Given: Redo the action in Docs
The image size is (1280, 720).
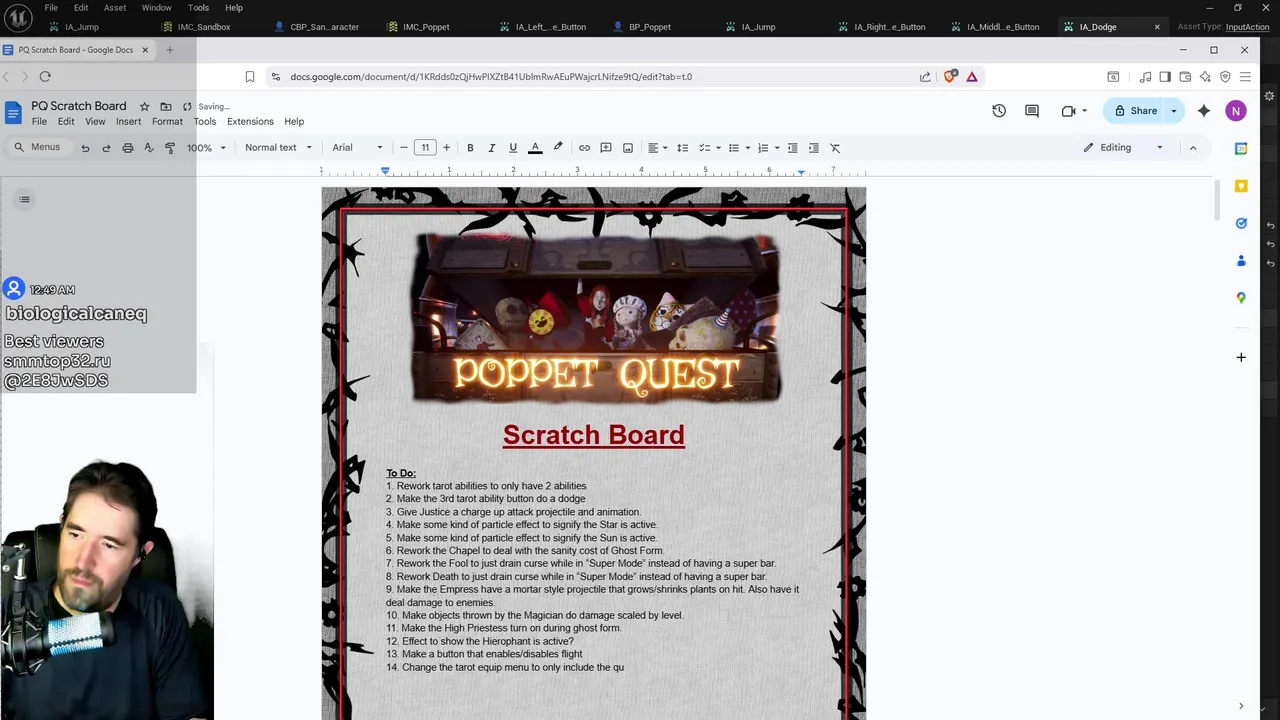Looking at the screenshot, I should click(x=106, y=148).
